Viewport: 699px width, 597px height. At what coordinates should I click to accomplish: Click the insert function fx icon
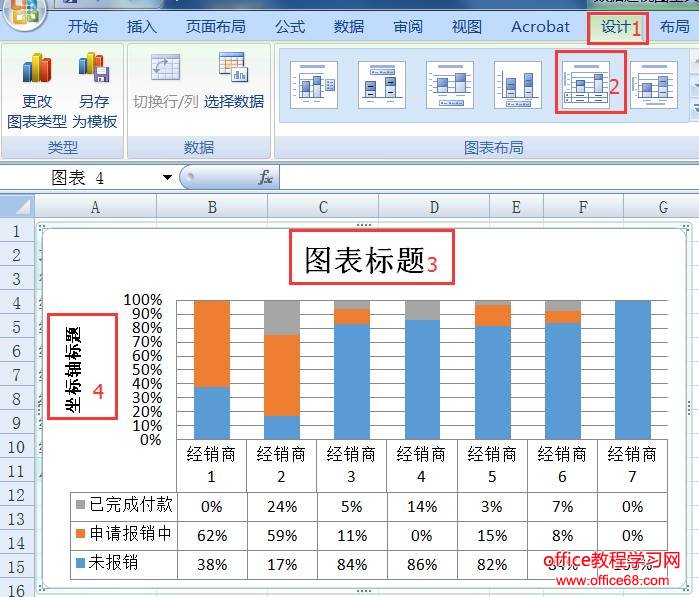(265, 177)
